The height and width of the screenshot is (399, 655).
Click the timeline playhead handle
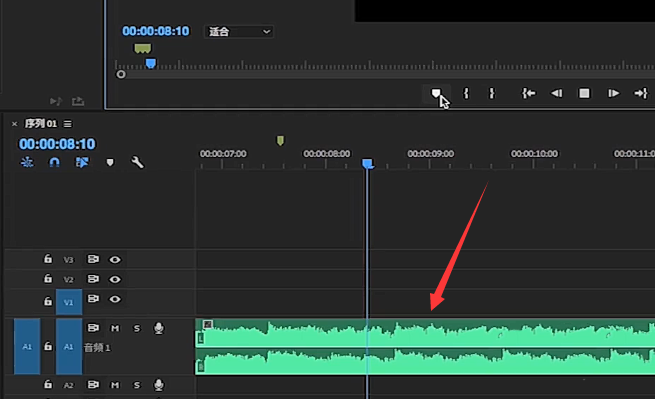click(x=368, y=163)
